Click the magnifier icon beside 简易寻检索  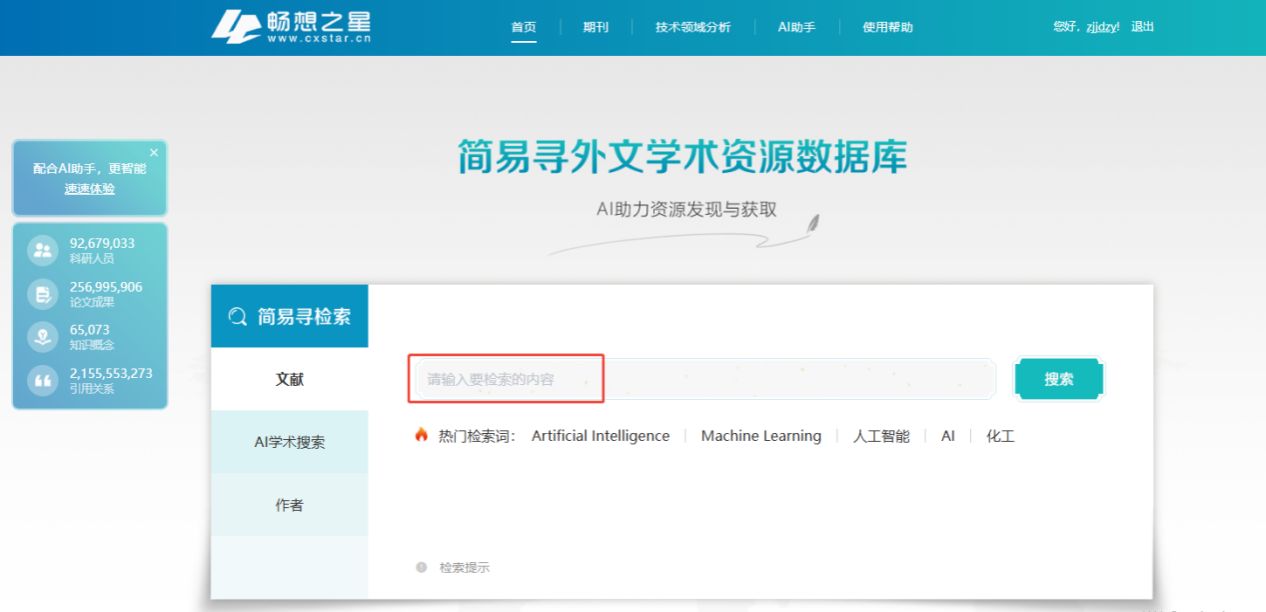click(x=237, y=317)
